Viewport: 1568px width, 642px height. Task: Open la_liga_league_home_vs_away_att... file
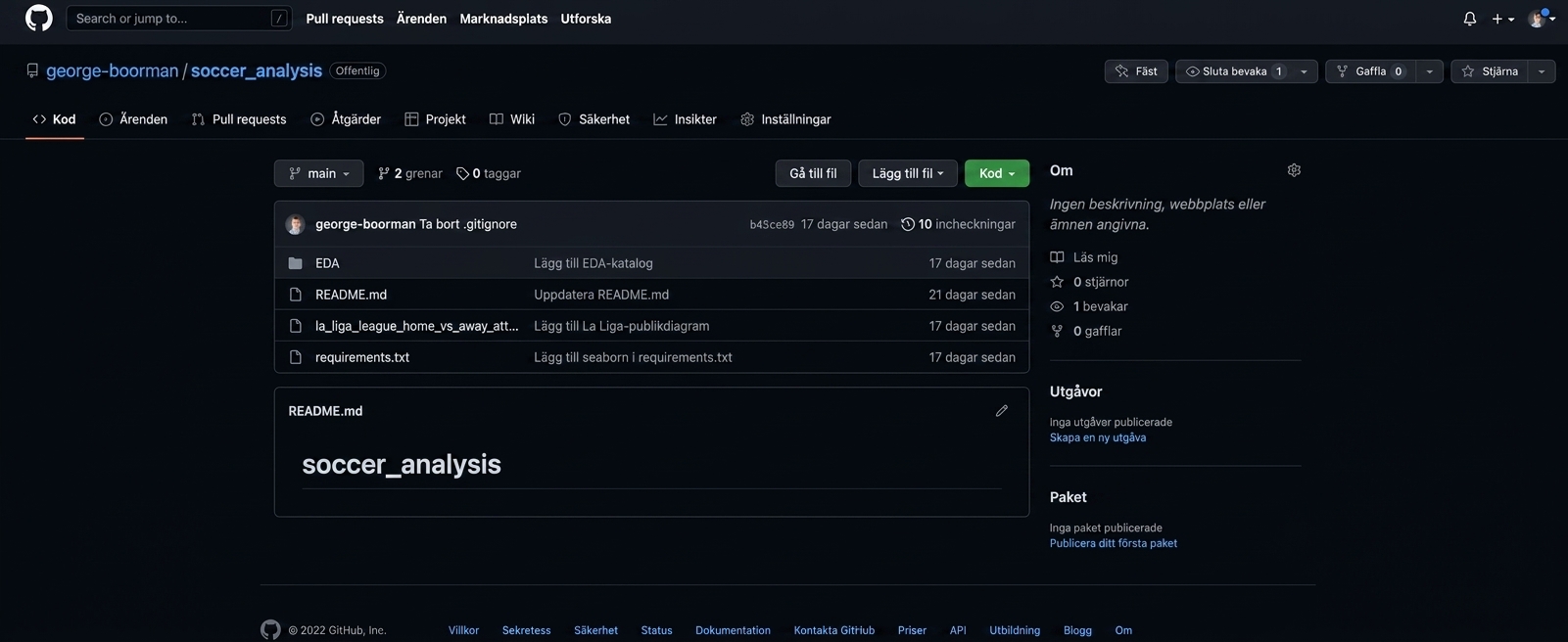(416, 326)
